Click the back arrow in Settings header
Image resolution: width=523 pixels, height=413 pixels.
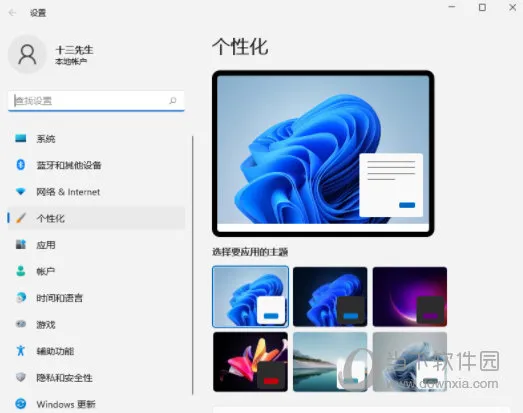coord(12,13)
